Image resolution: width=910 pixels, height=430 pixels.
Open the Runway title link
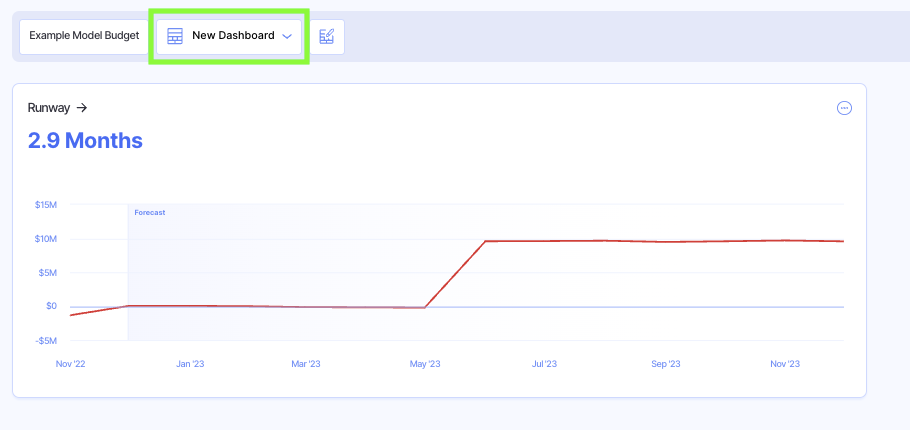pos(49,108)
